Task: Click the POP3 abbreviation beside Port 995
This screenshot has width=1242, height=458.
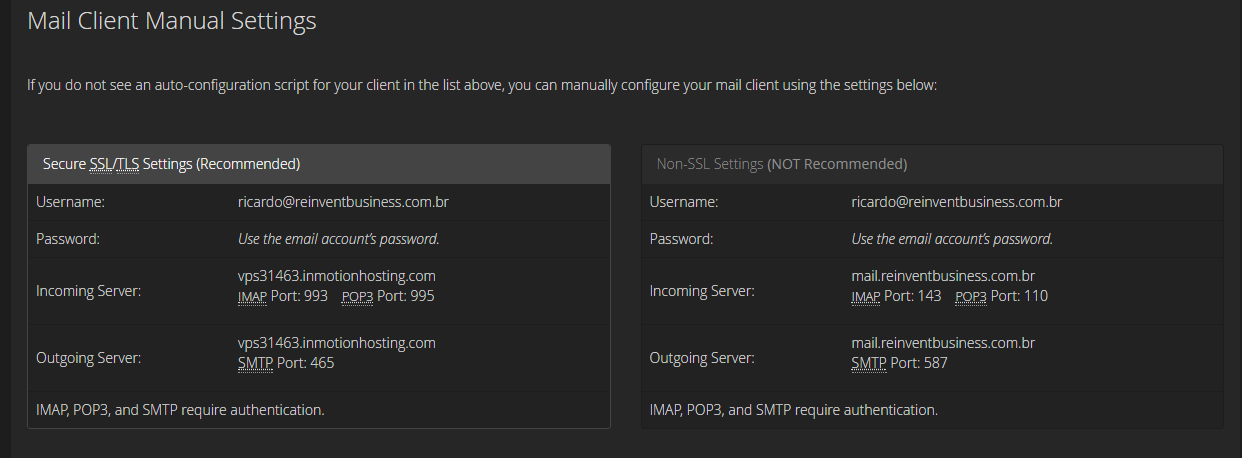Action: [x=357, y=297]
